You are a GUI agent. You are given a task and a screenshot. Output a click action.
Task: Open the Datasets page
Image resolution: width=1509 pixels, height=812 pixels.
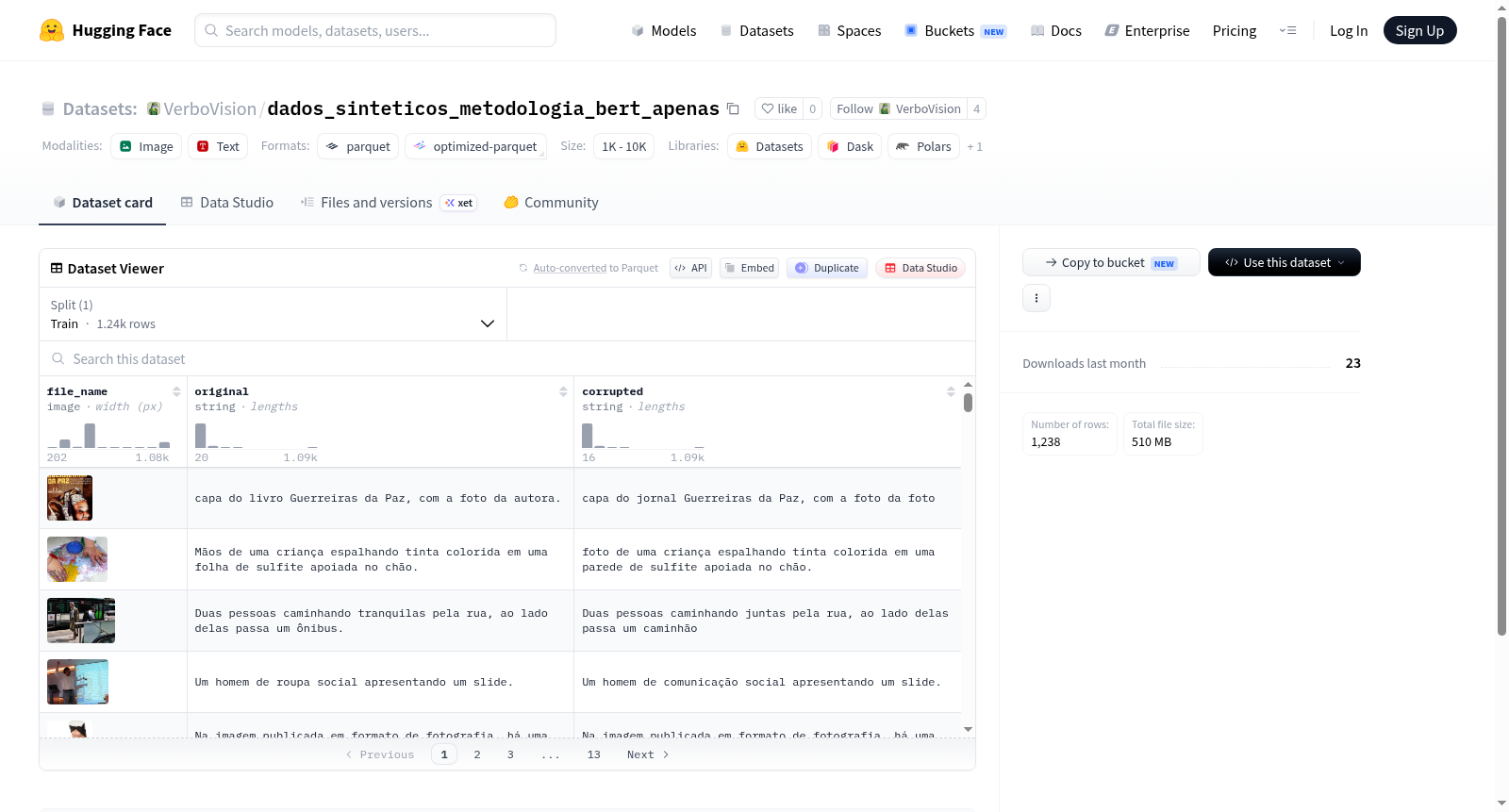pos(756,30)
